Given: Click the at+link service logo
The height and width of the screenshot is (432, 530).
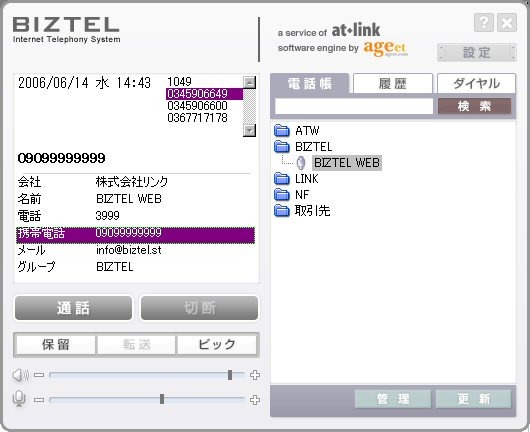Looking at the screenshot, I should [x=356, y=31].
